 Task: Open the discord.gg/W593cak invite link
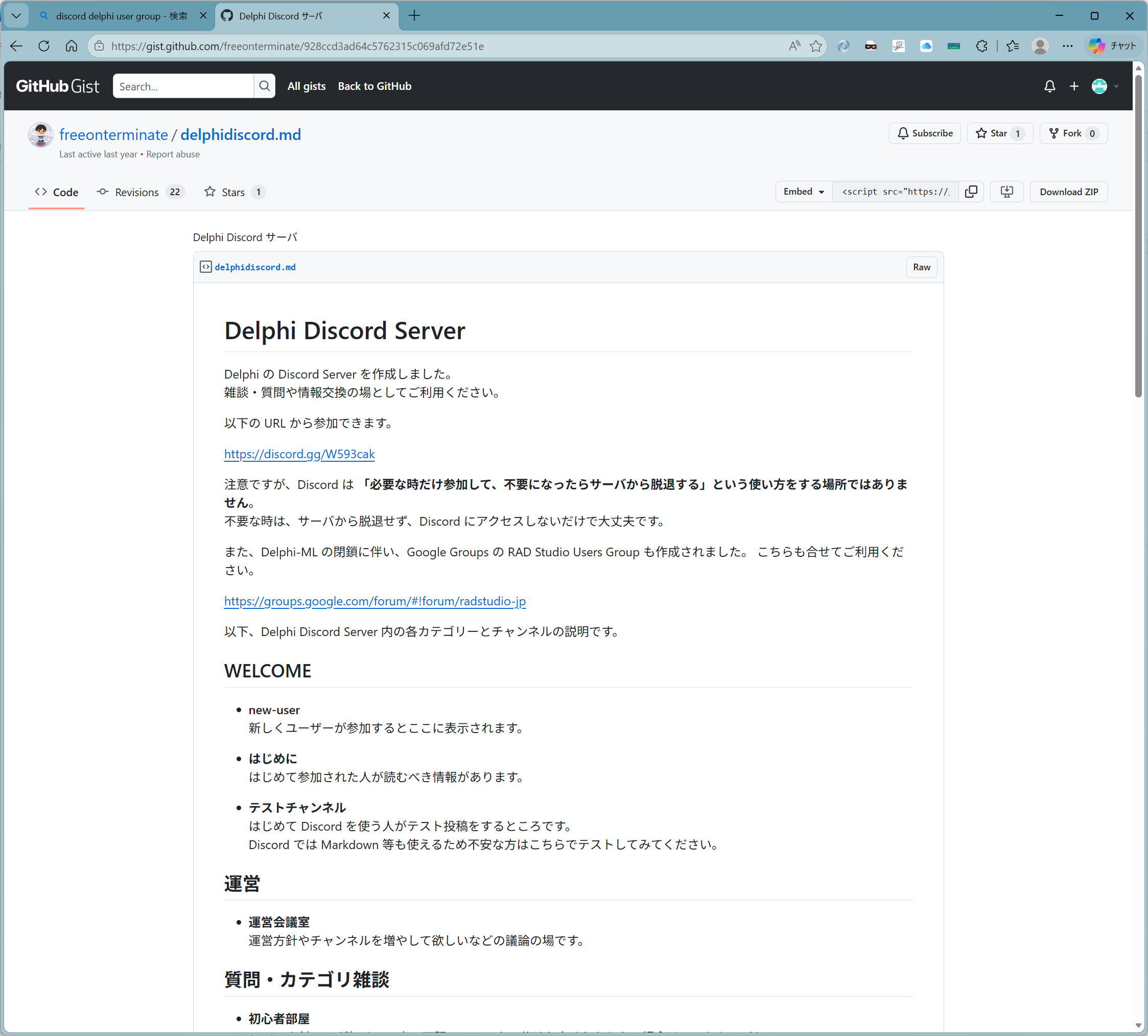(x=299, y=454)
